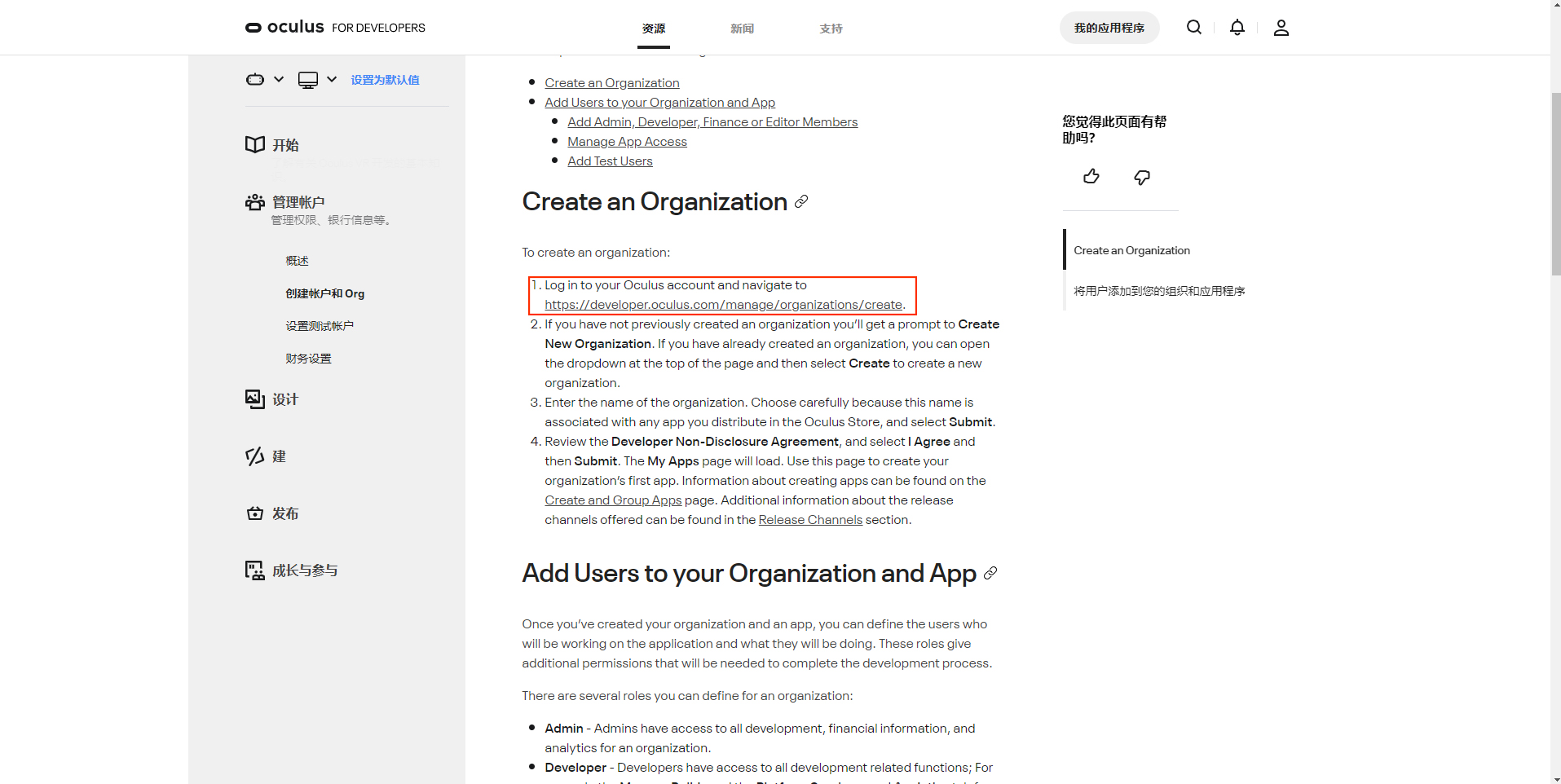Click the 设置为默认值 link

coord(385,80)
